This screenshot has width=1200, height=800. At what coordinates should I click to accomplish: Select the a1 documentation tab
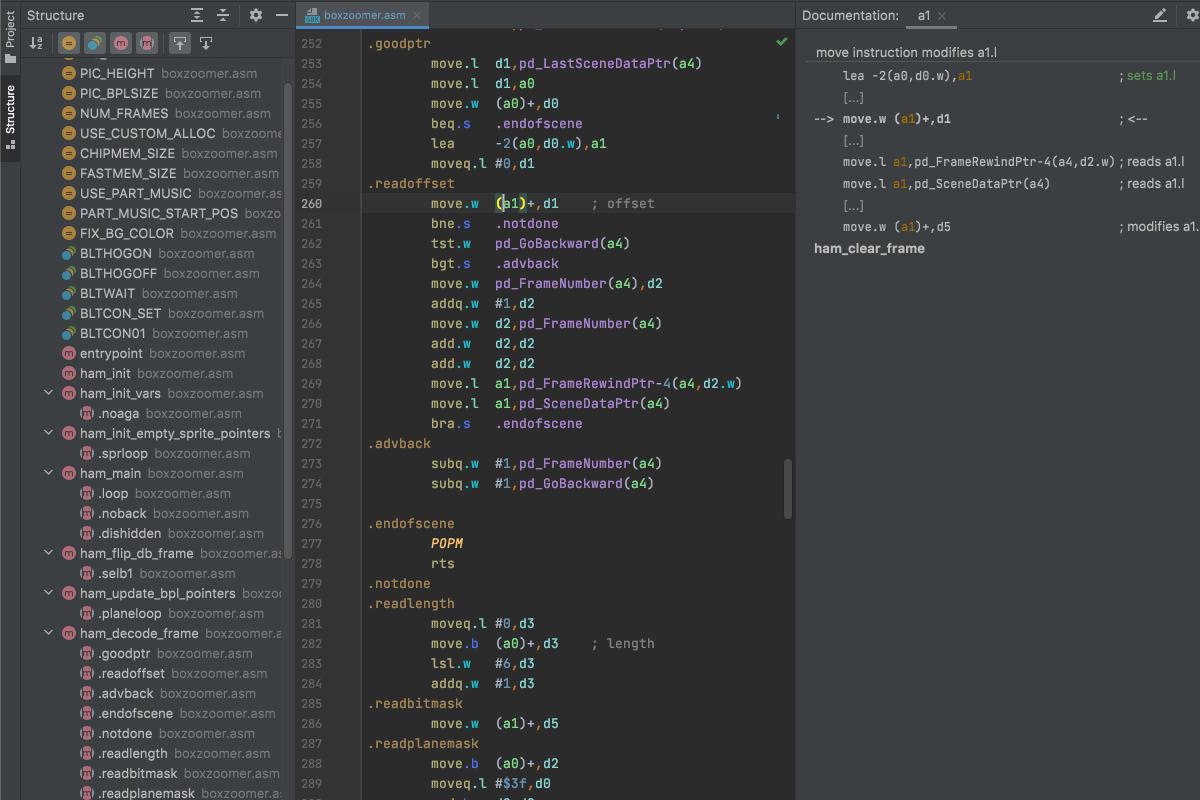pos(923,15)
